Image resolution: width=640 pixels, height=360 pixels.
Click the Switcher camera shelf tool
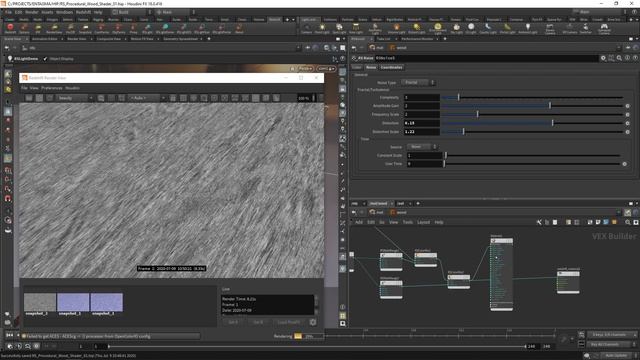click(586, 28)
